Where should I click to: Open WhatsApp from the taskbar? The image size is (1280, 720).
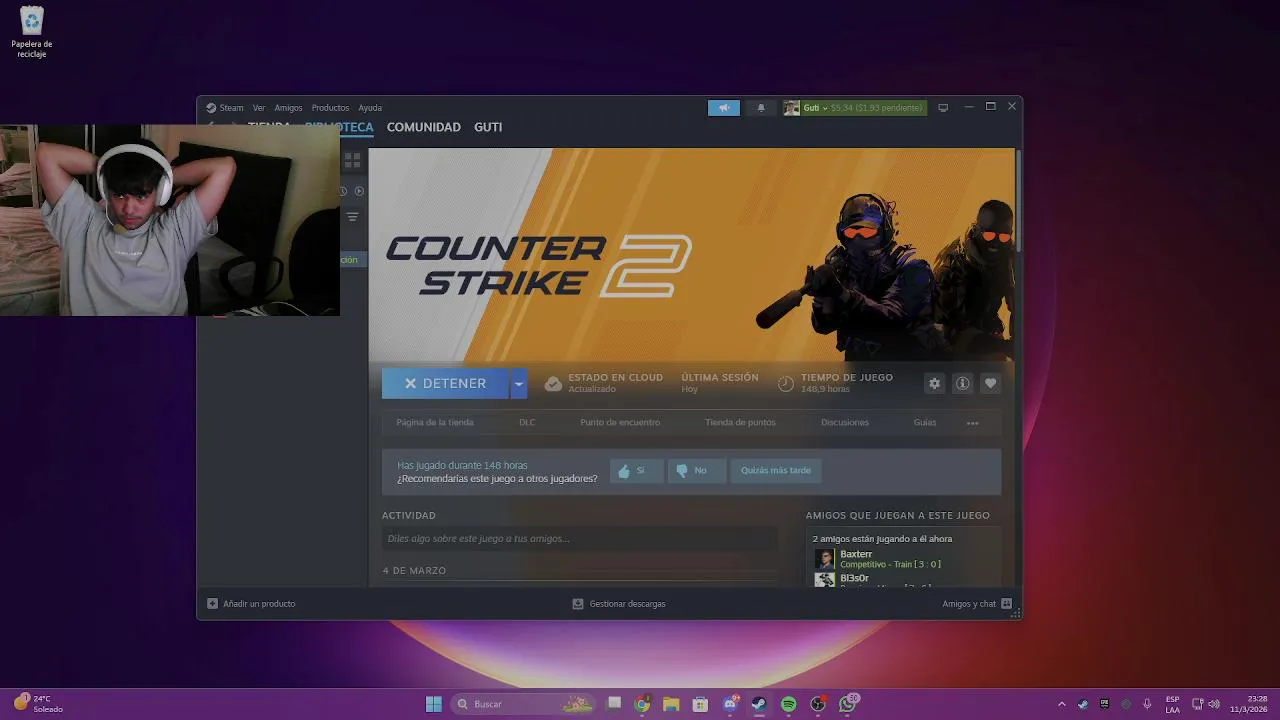click(847, 704)
